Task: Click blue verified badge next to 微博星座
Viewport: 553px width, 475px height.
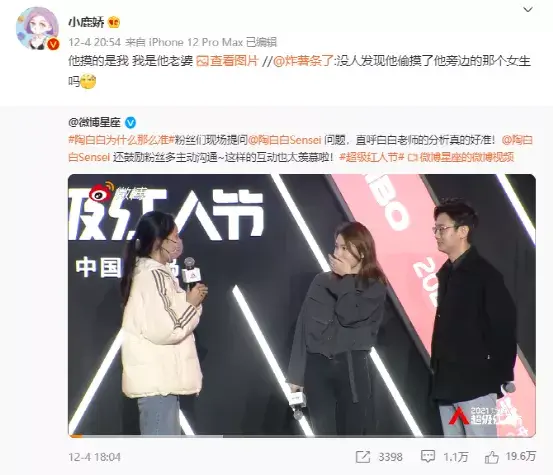Action: (130, 123)
